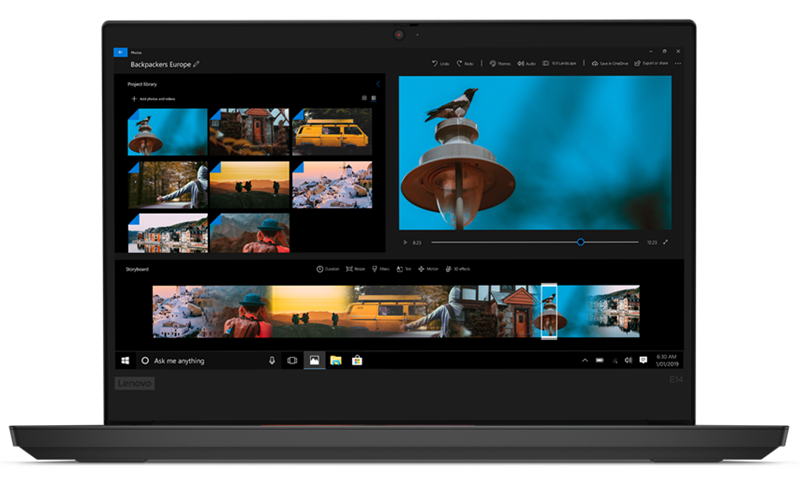Edit project title with pencil icon
800x487 pixels.
(197, 63)
